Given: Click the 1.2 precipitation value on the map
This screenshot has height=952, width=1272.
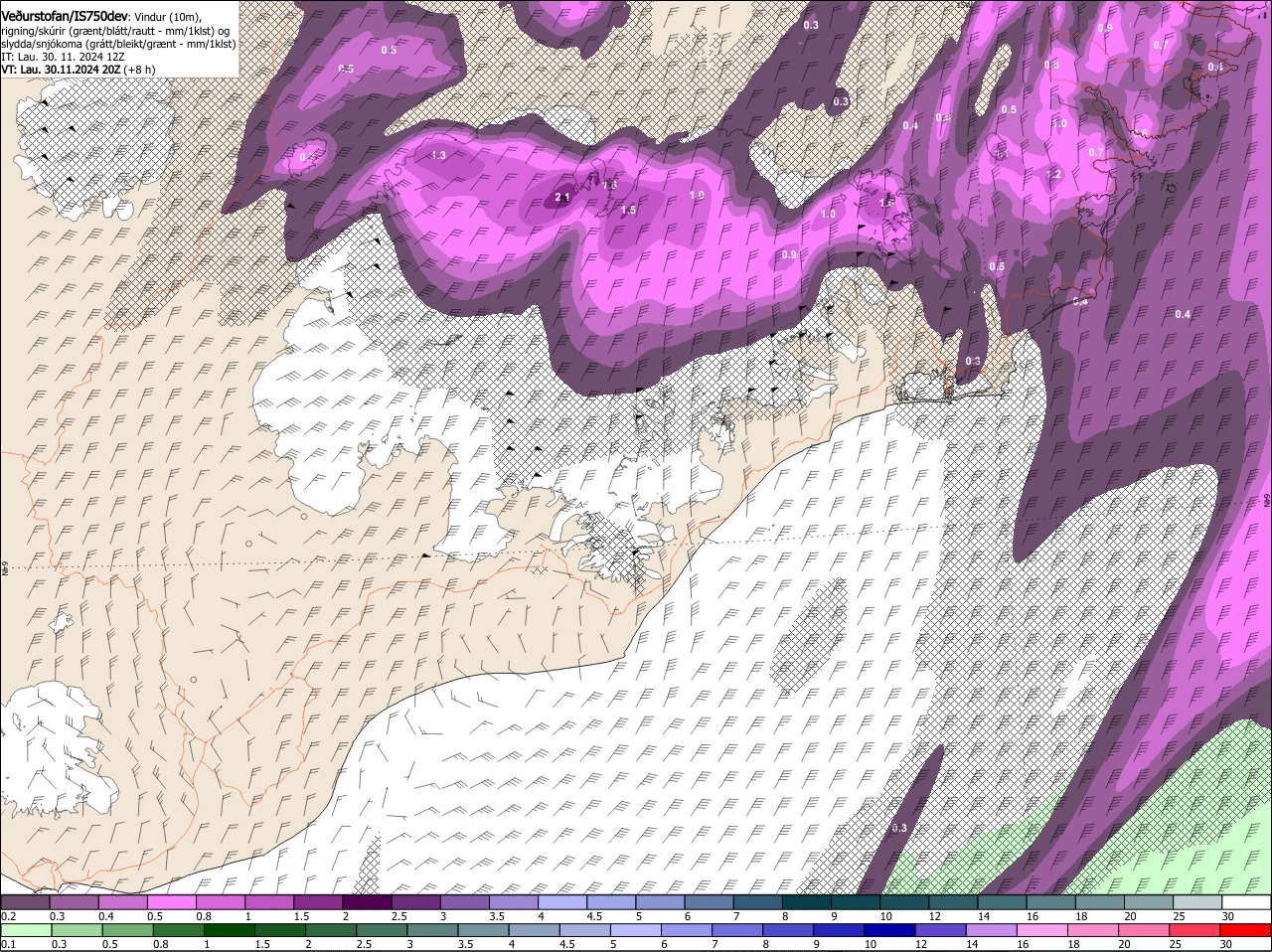Looking at the screenshot, I should tap(1054, 174).
